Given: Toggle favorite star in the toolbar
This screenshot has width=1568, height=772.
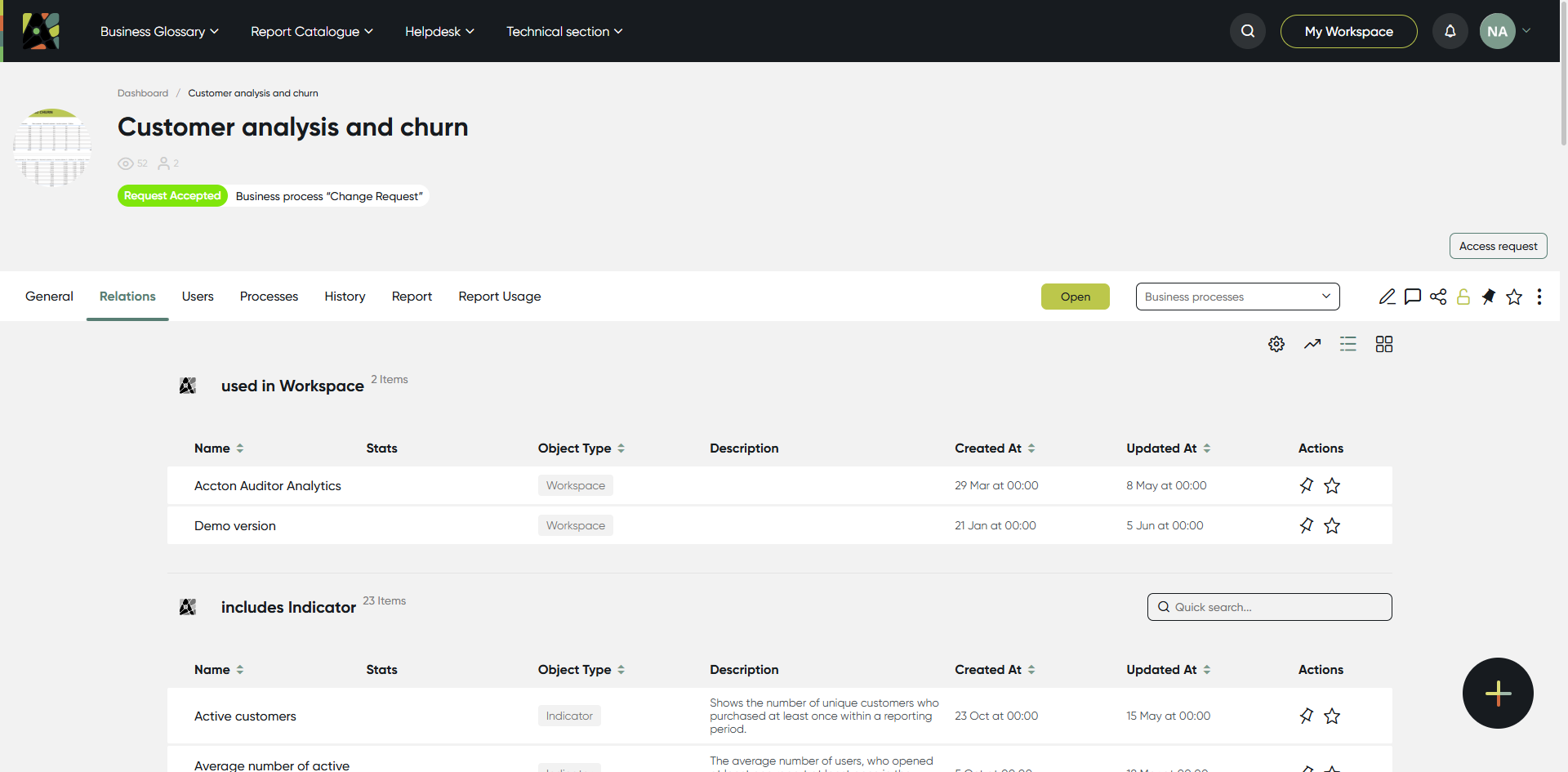Looking at the screenshot, I should (x=1514, y=297).
